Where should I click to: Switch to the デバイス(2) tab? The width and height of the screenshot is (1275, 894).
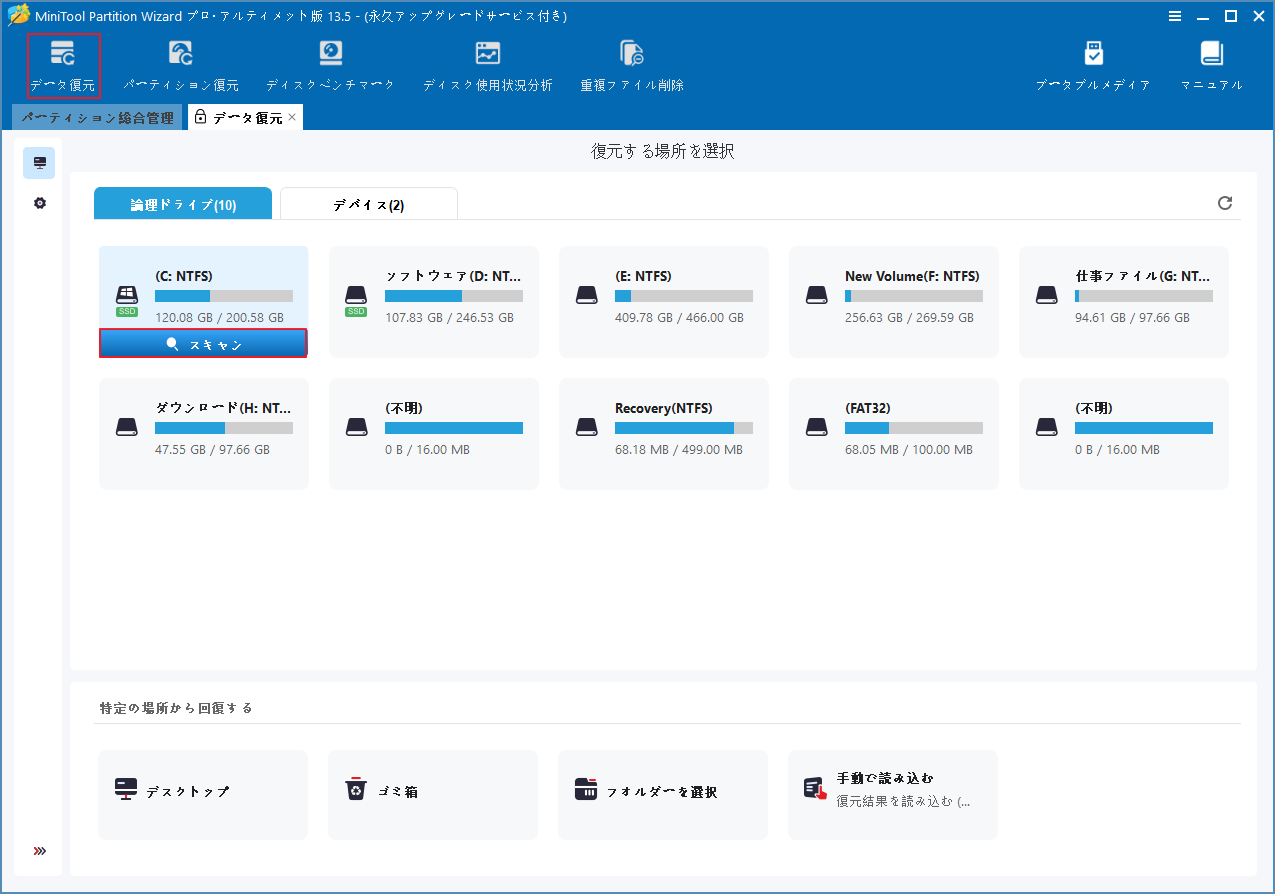click(x=368, y=203)
